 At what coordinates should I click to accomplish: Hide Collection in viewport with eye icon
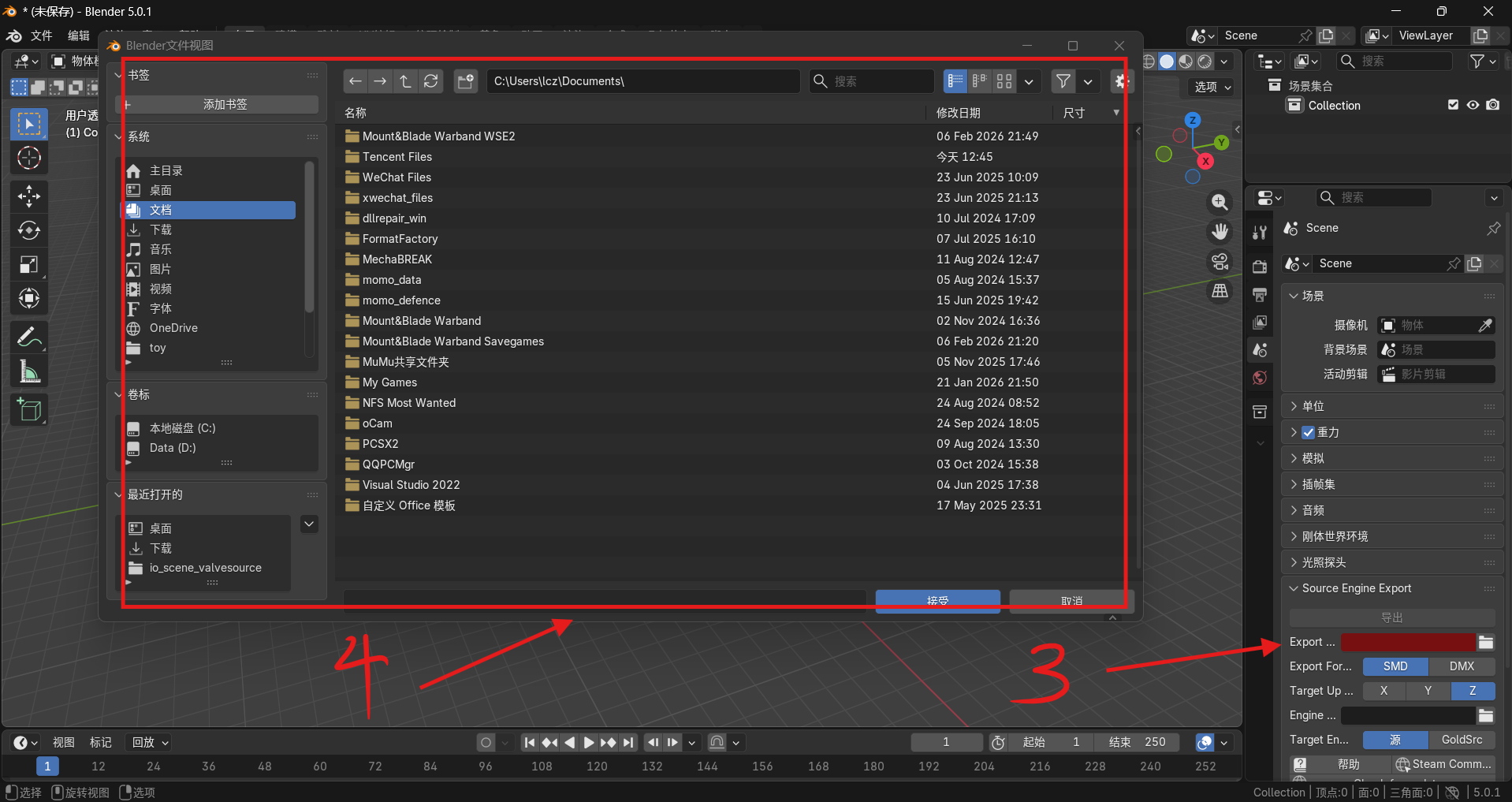[1473, 105]
